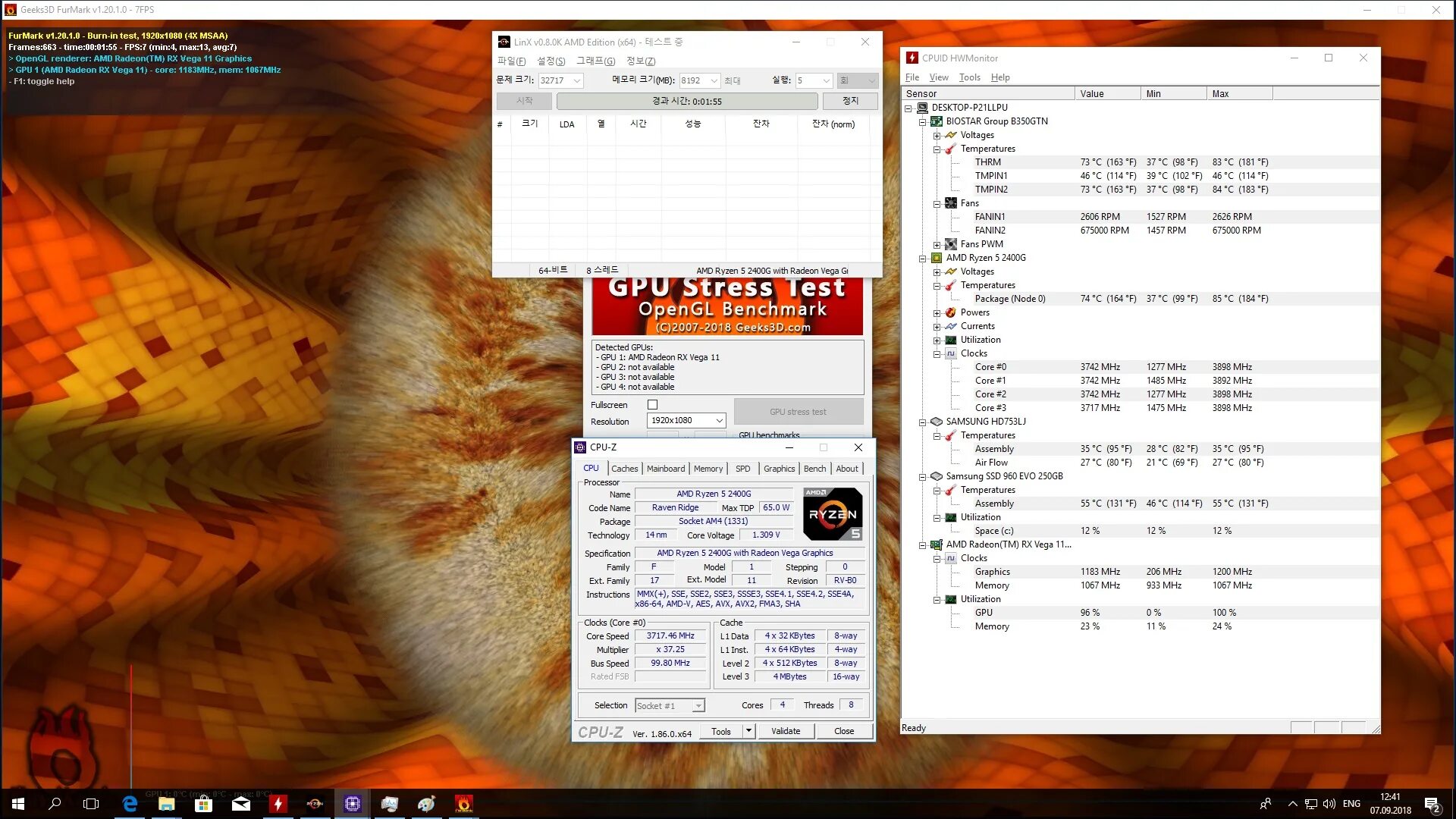
Task: Open taskbar Search magnifier
Action: click(x=55, y=804)
